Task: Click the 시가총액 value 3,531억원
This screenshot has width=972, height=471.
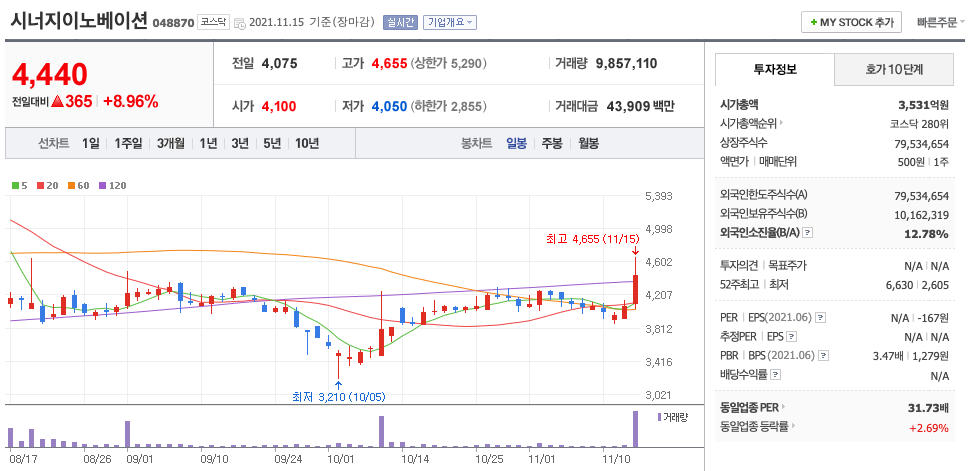Action: [x=924, y=105]
